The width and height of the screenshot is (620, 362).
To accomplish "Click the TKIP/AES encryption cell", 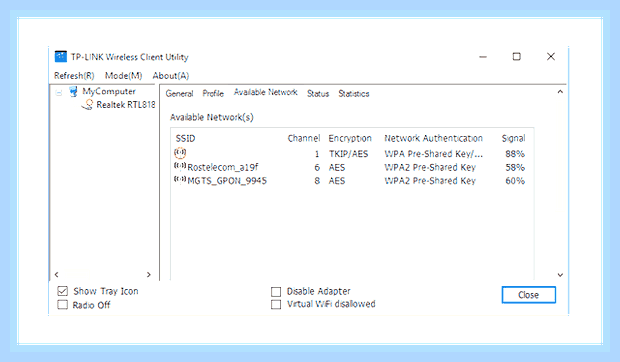I will click(348, 154).
